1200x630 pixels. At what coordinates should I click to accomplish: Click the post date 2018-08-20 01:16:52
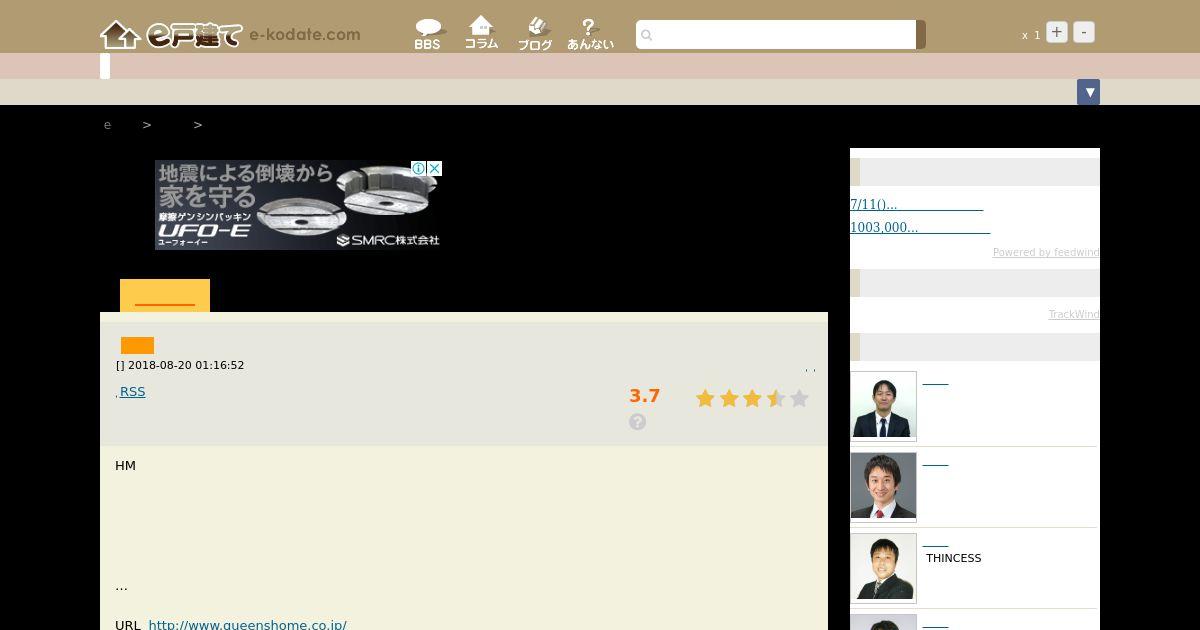pyautogui.click(x=186, y=365)
